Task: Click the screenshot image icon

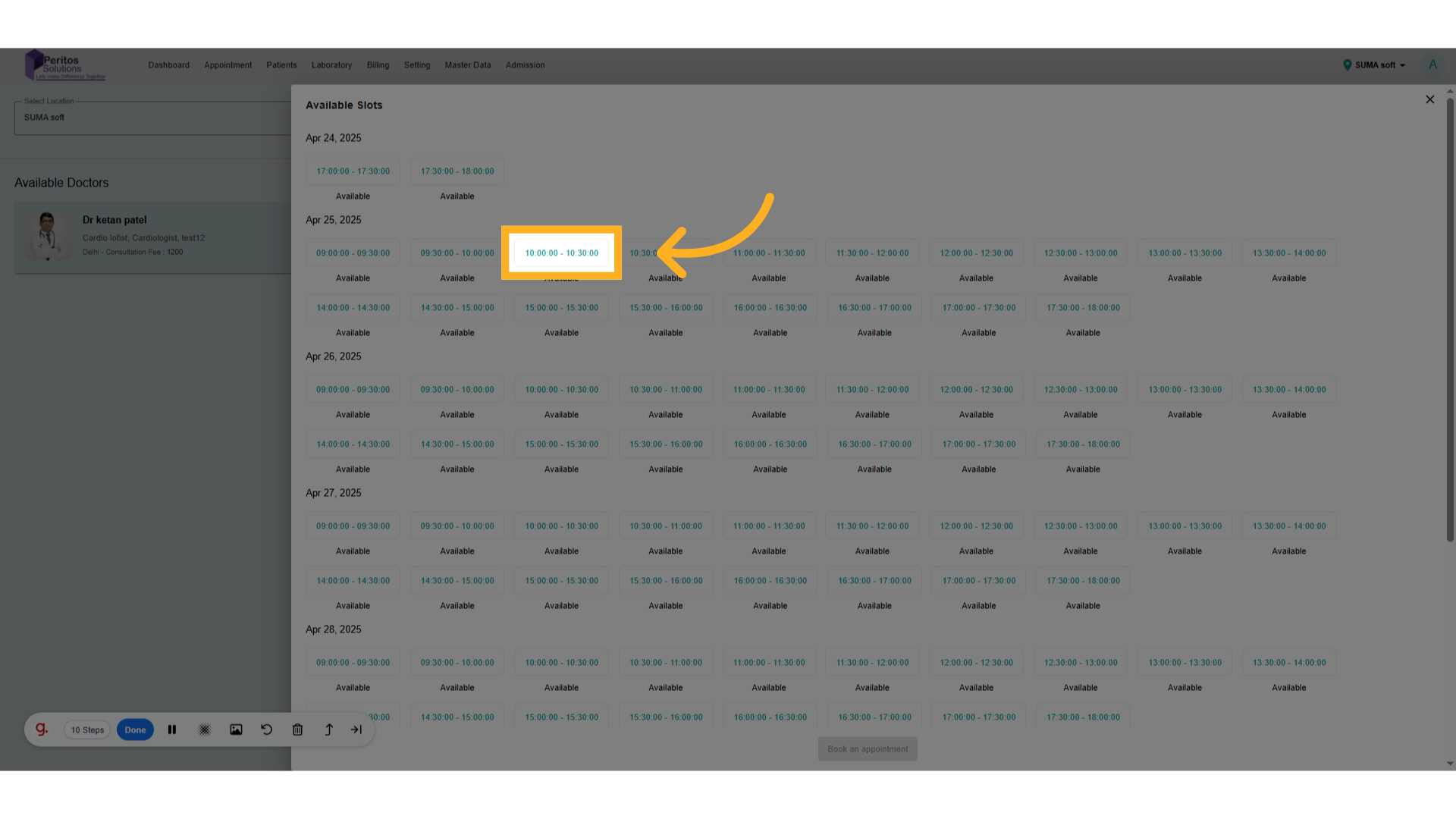Action: (x=236, y=730)
